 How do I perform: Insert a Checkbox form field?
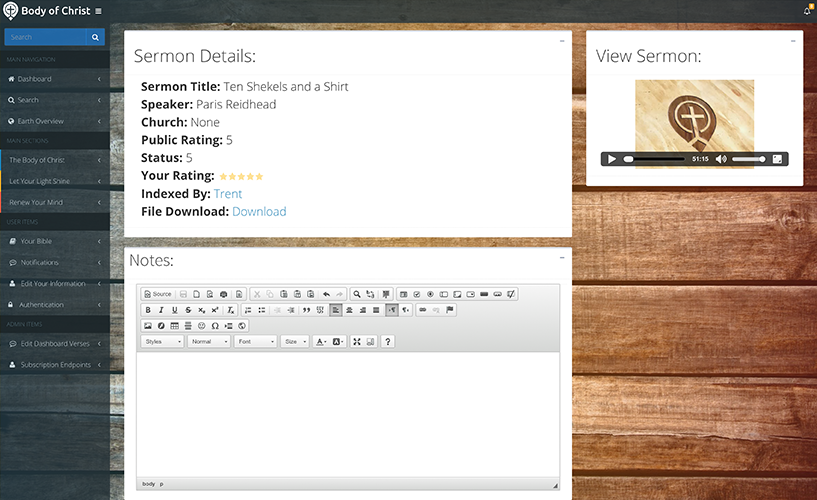[x=417, y=294]
